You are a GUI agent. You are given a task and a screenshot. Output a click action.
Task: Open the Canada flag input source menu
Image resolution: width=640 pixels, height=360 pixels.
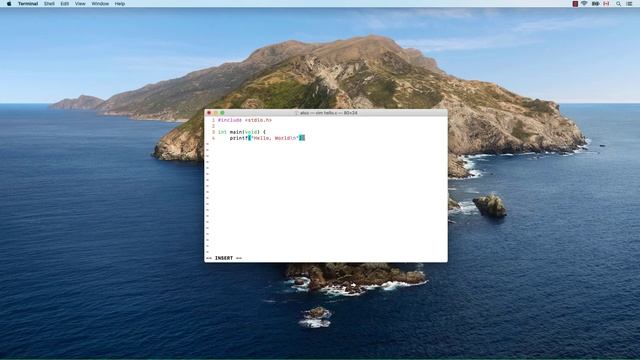pos(607,4)
